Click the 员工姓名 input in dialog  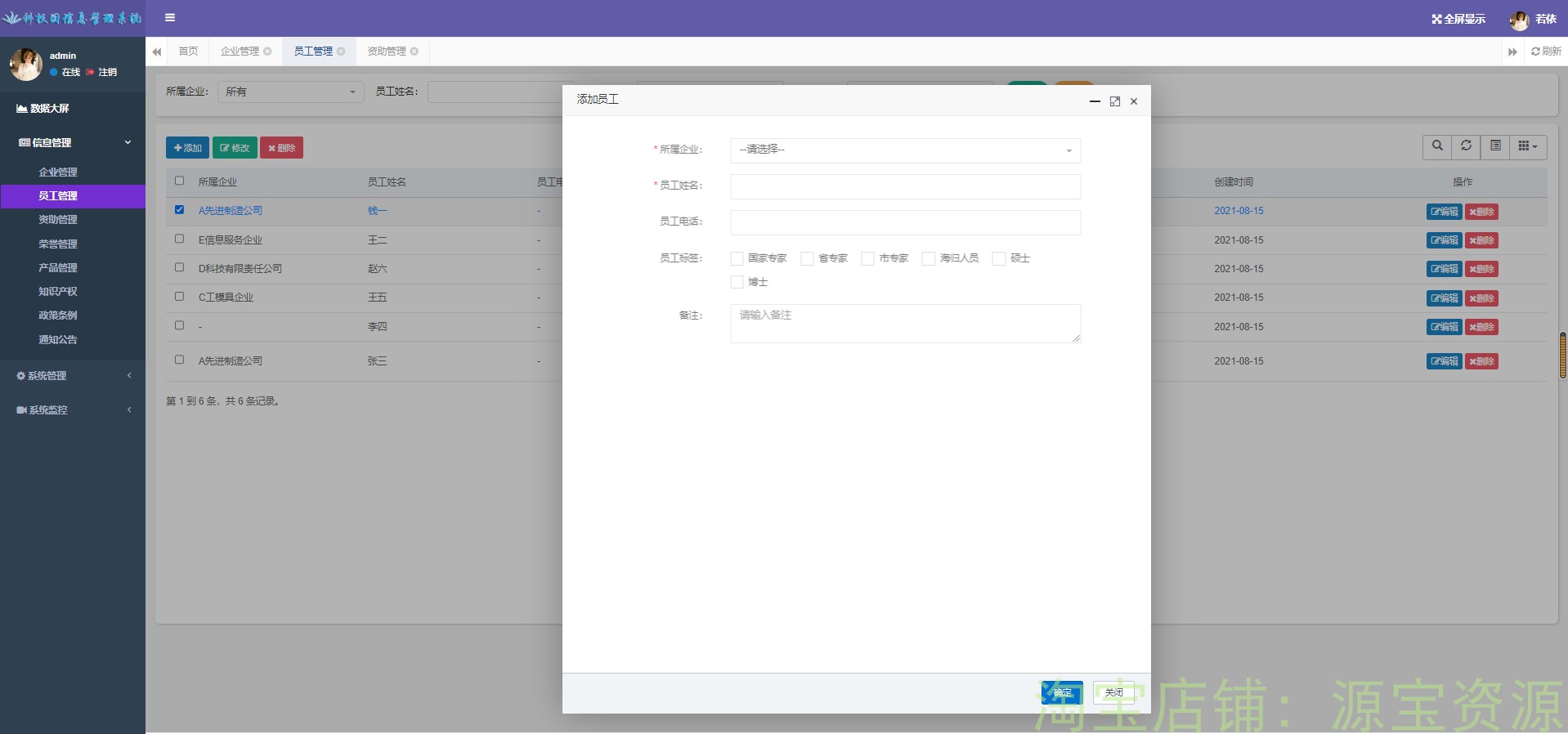click(x=905, y=186)
